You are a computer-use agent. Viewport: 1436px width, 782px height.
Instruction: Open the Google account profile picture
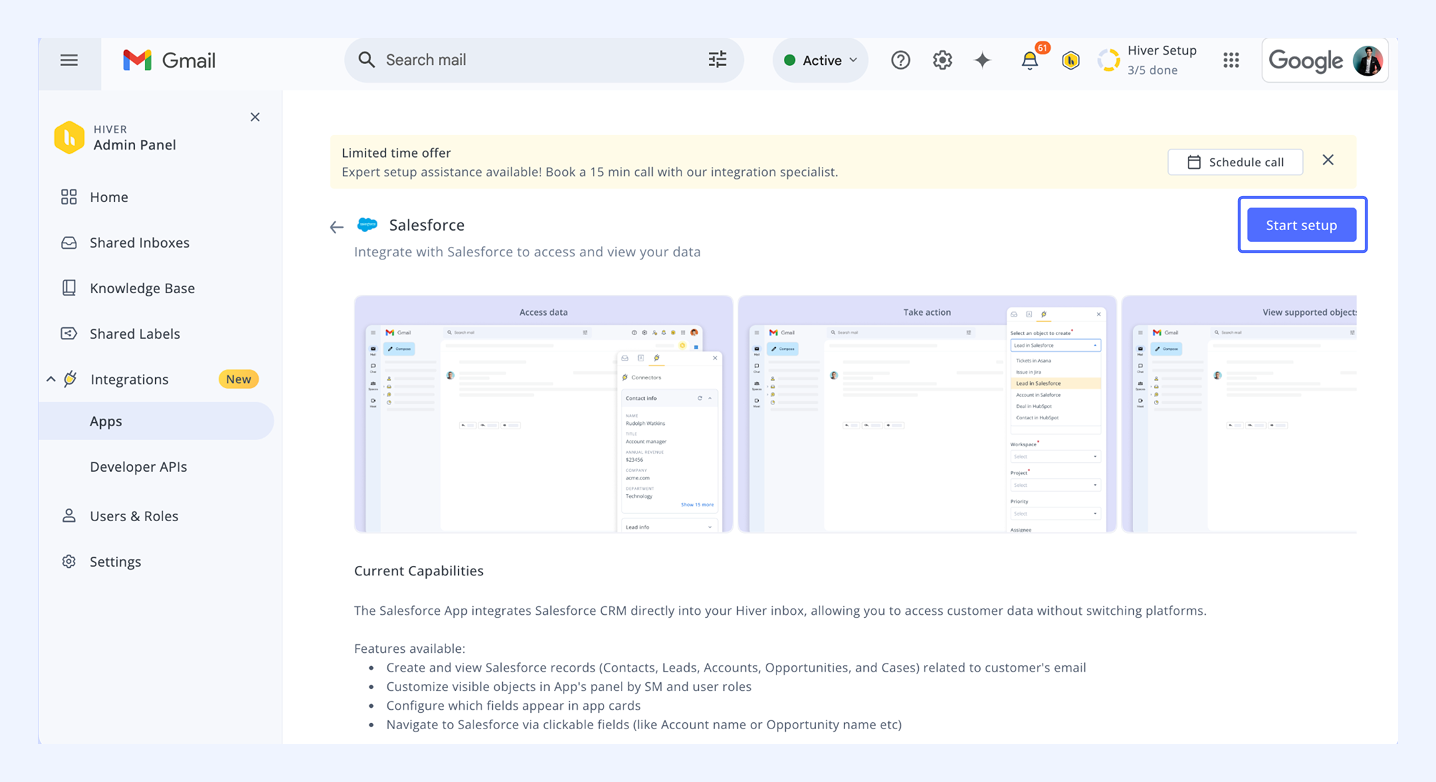(x=1368, y=60)
